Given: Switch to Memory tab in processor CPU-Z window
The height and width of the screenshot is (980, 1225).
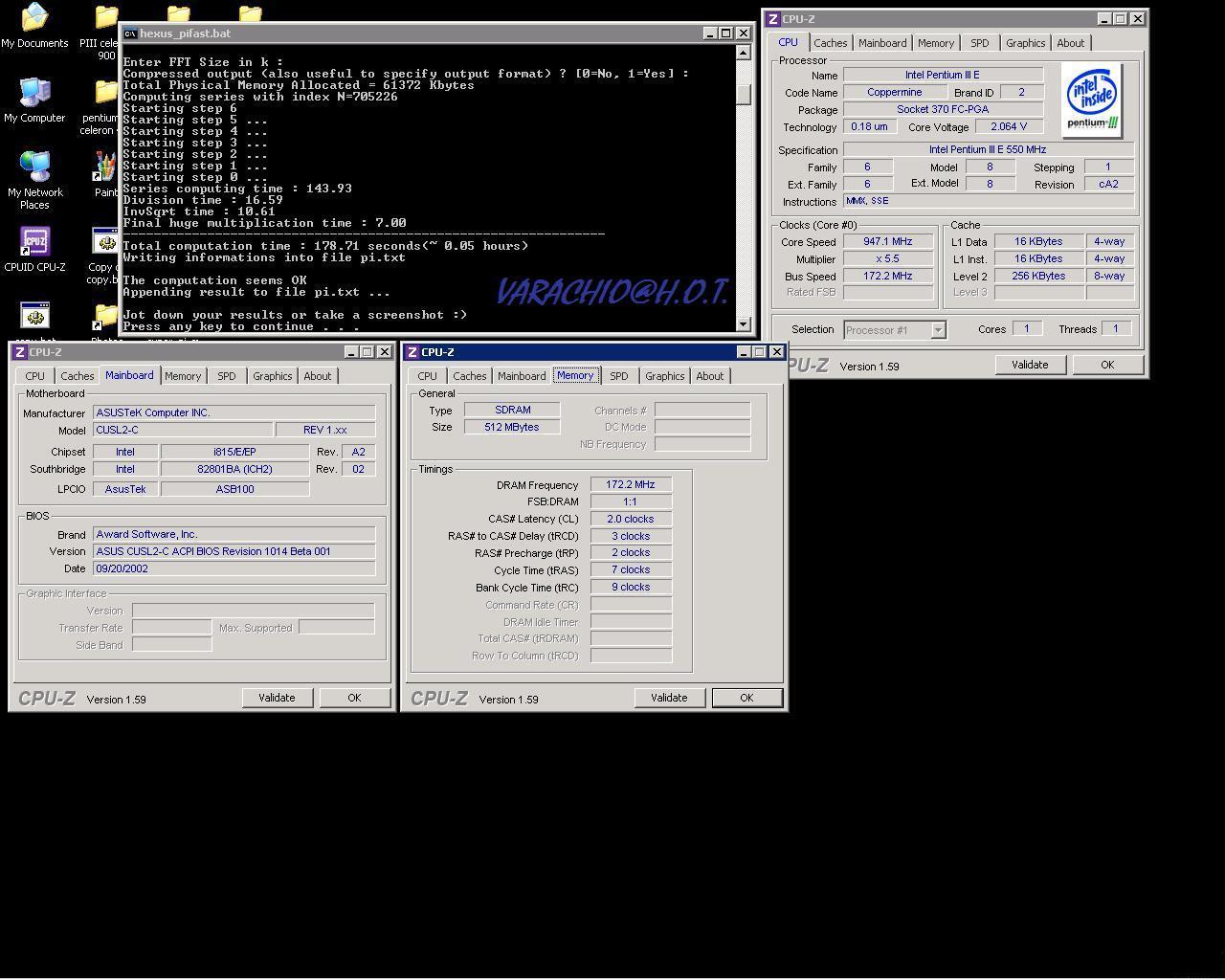Looking at the screenshot, I should [x=935, y=43].
